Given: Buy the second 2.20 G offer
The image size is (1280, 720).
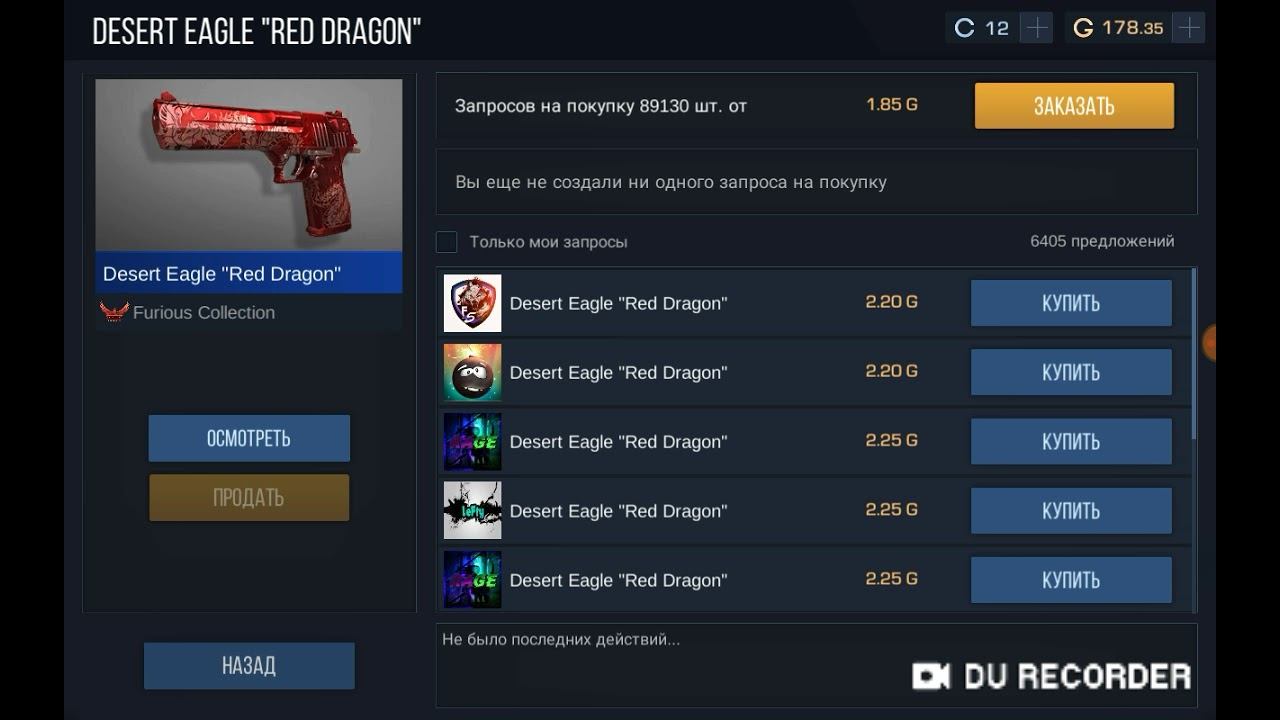Looking at the screenshot, I should (x=1071, y=372).
